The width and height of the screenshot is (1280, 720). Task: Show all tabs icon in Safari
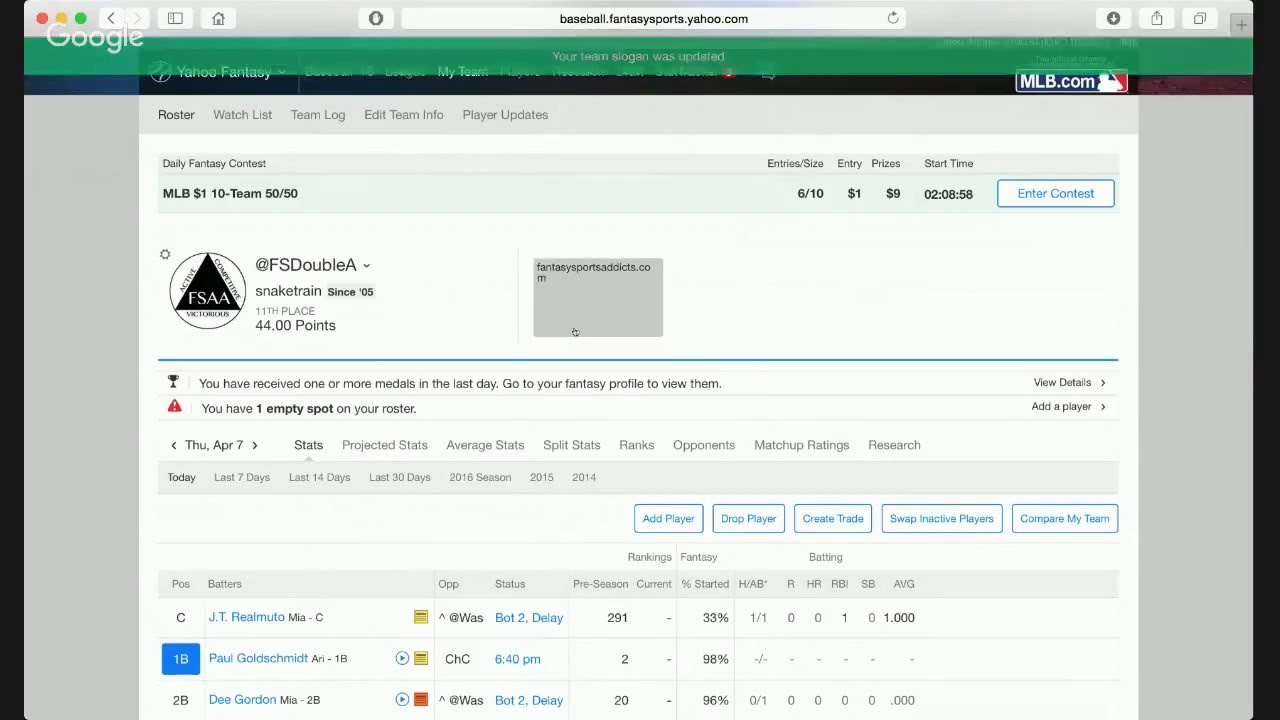[x=1200, y=18]
